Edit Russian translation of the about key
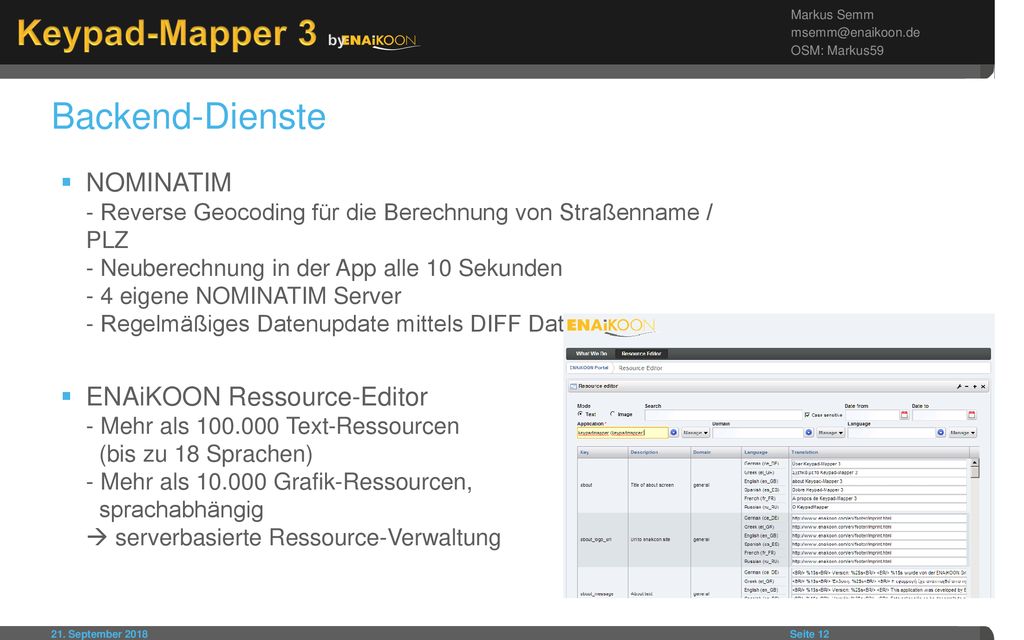This screenshot has width=1024, height=640. [879, 507]
